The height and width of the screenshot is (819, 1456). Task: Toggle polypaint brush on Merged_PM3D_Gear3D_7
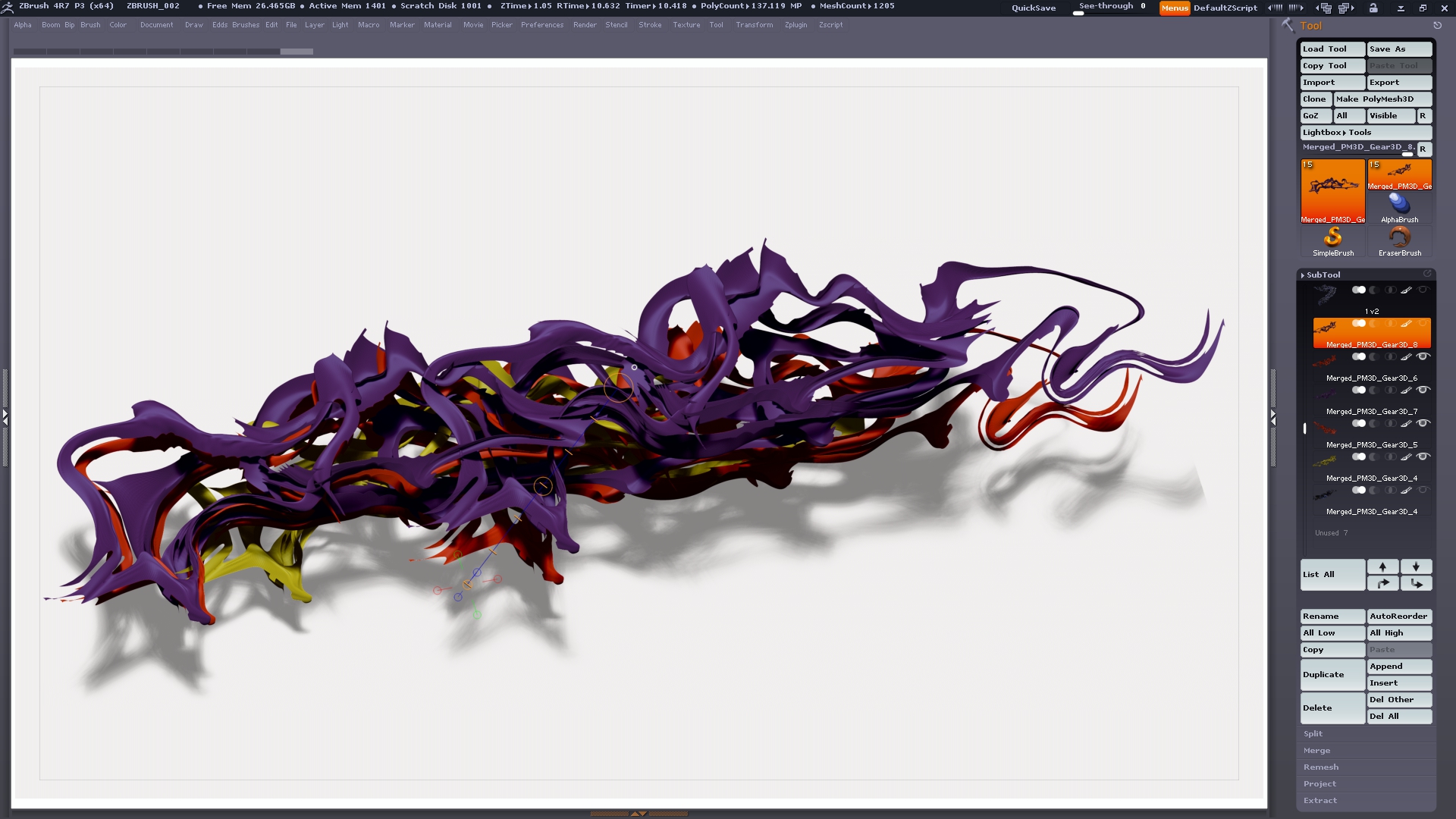click(1406, 390)
